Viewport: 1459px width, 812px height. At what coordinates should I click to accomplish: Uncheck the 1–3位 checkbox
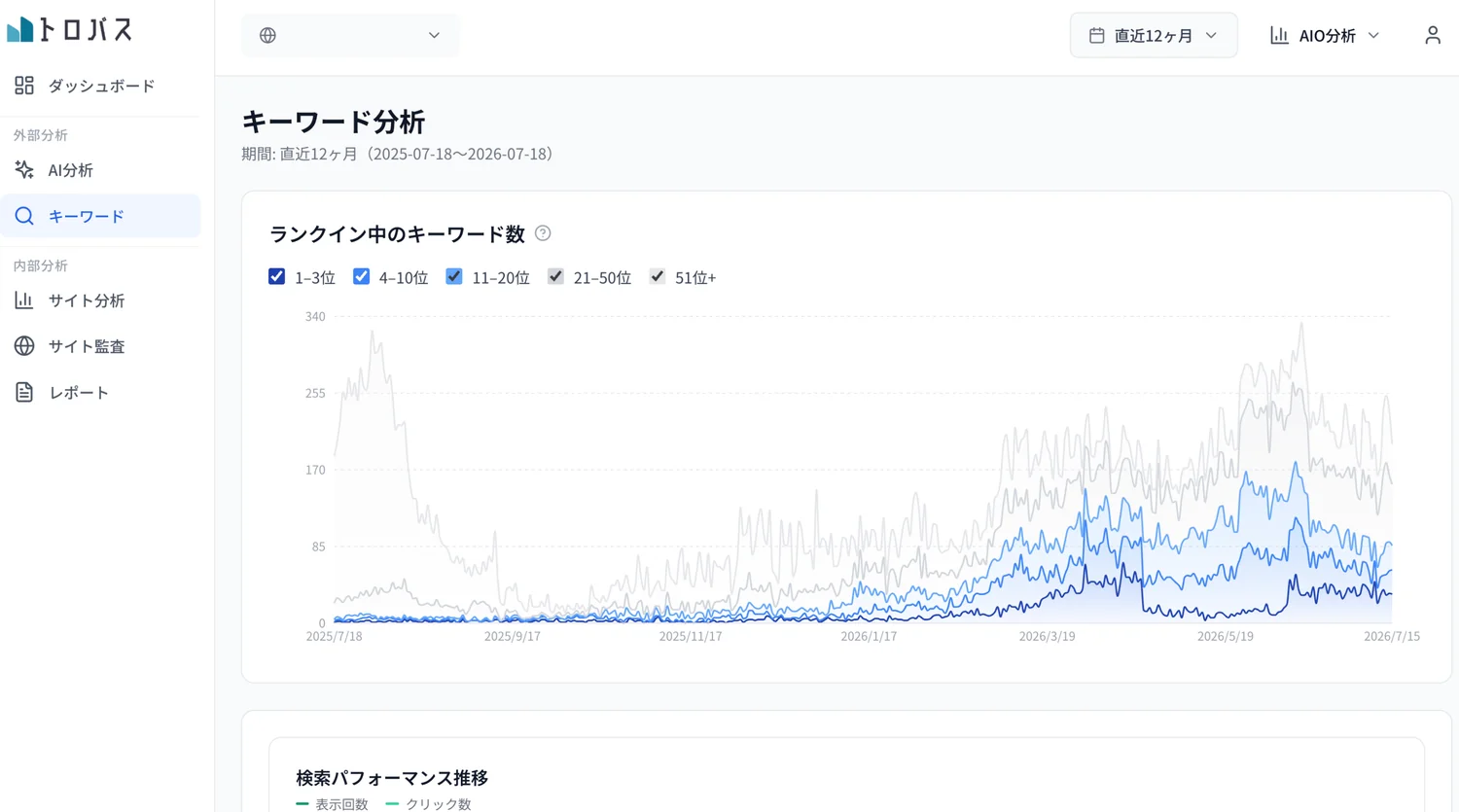click(277, 276)
